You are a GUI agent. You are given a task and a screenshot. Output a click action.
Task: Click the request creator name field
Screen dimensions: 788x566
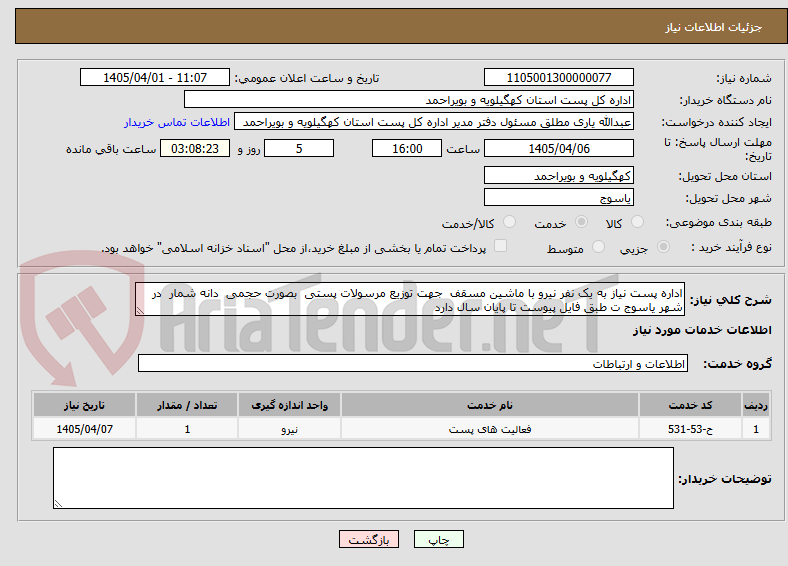[434, 122]
